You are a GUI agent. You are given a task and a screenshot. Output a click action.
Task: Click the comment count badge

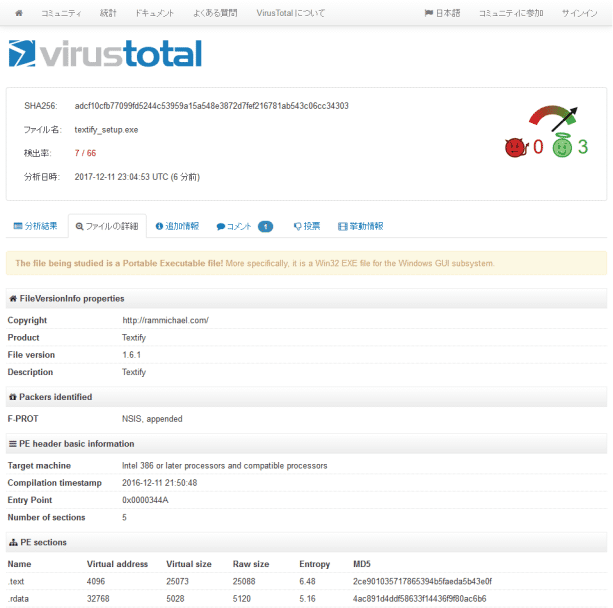[x=265, y=226]
